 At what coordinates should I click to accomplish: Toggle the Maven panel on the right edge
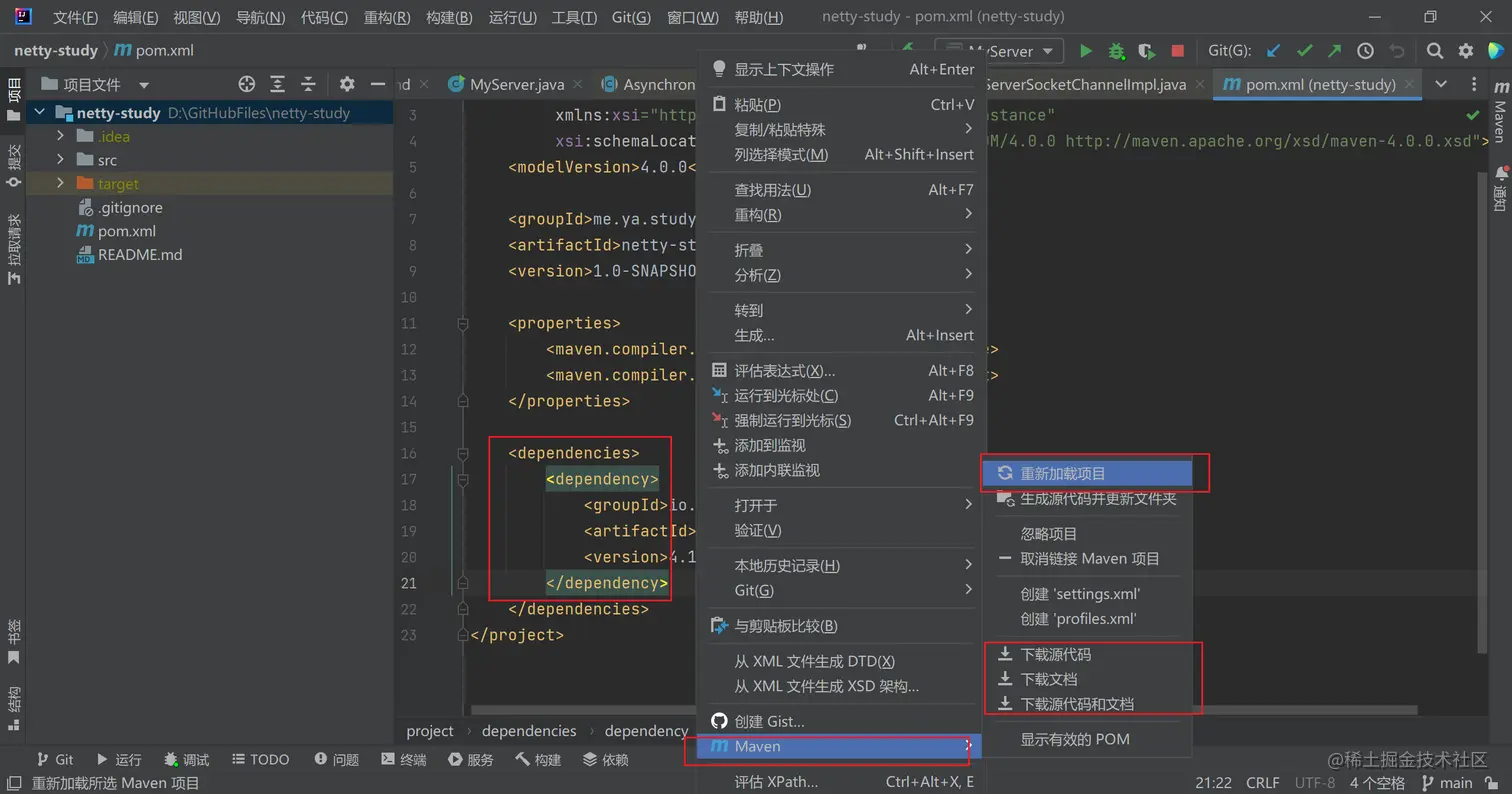tap(1499, 112)
